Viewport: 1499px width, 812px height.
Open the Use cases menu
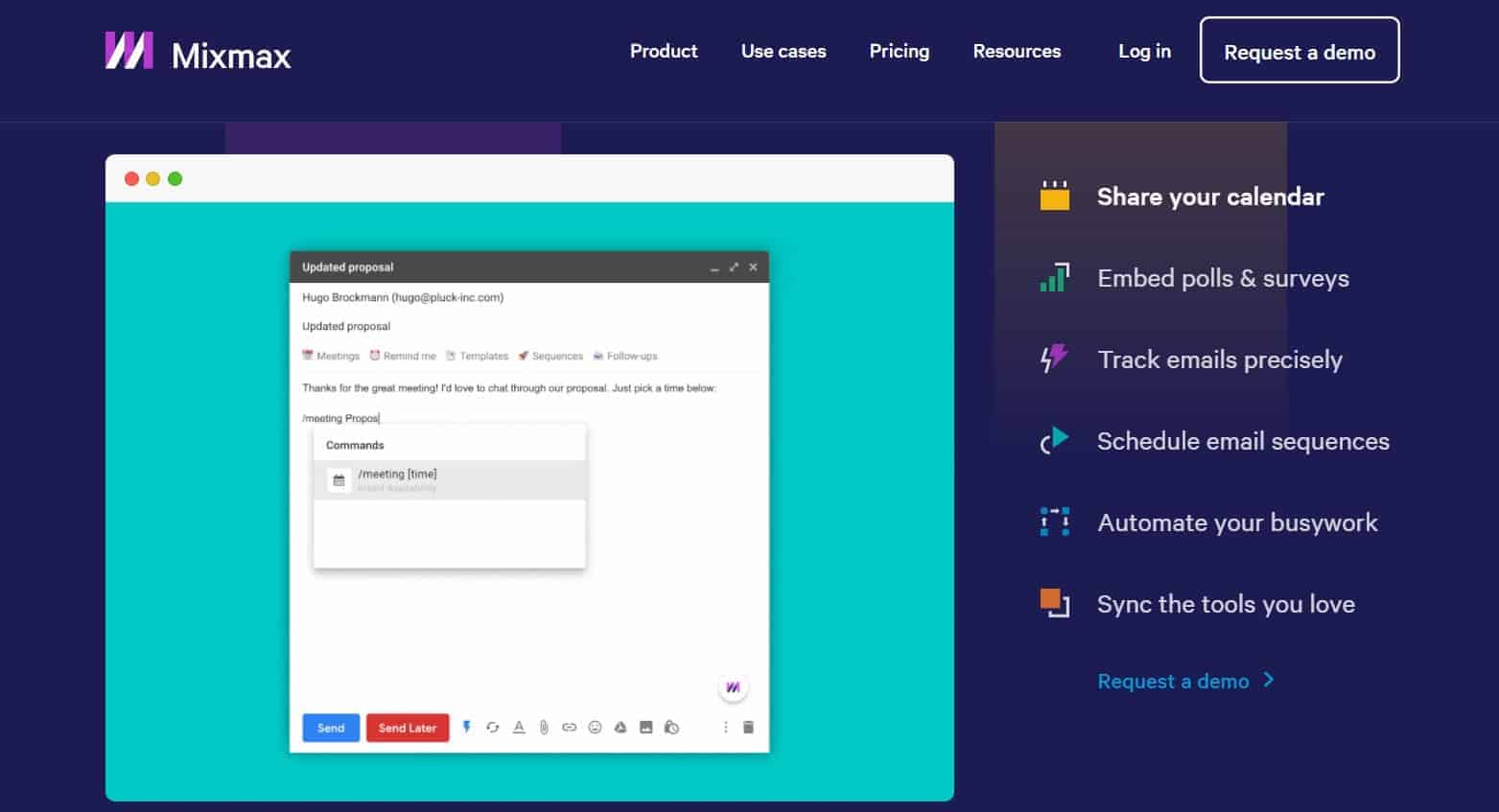click(784, 52)
